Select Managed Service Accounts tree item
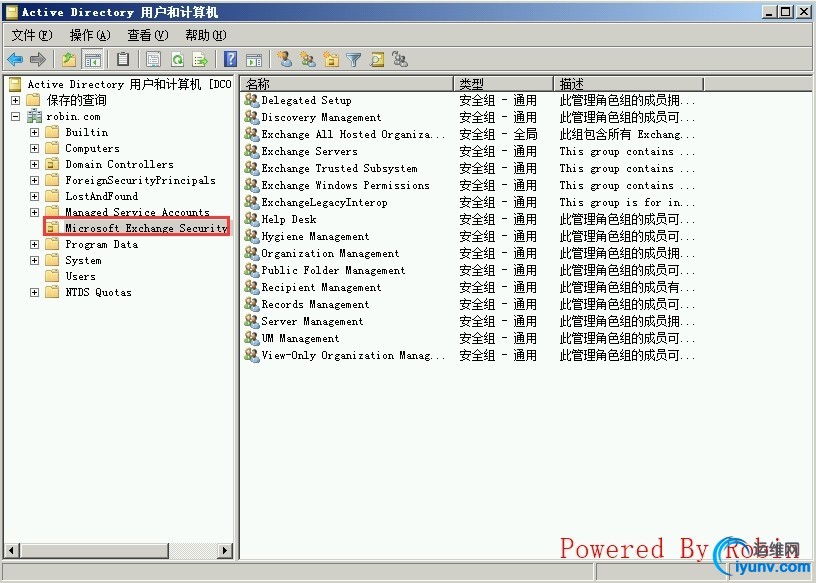 (137, 212)
